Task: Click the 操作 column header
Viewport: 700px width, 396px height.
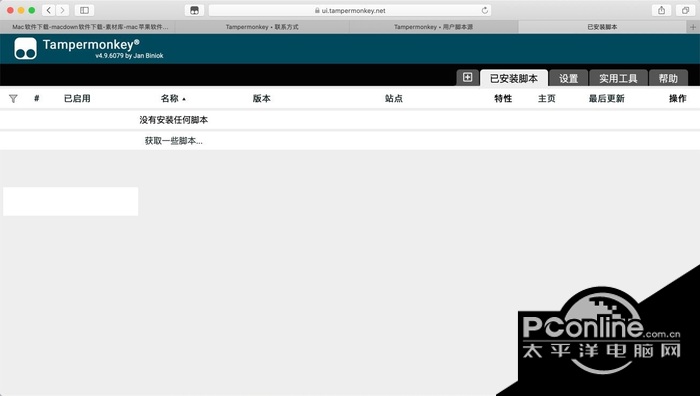Action: pos(678,98)
